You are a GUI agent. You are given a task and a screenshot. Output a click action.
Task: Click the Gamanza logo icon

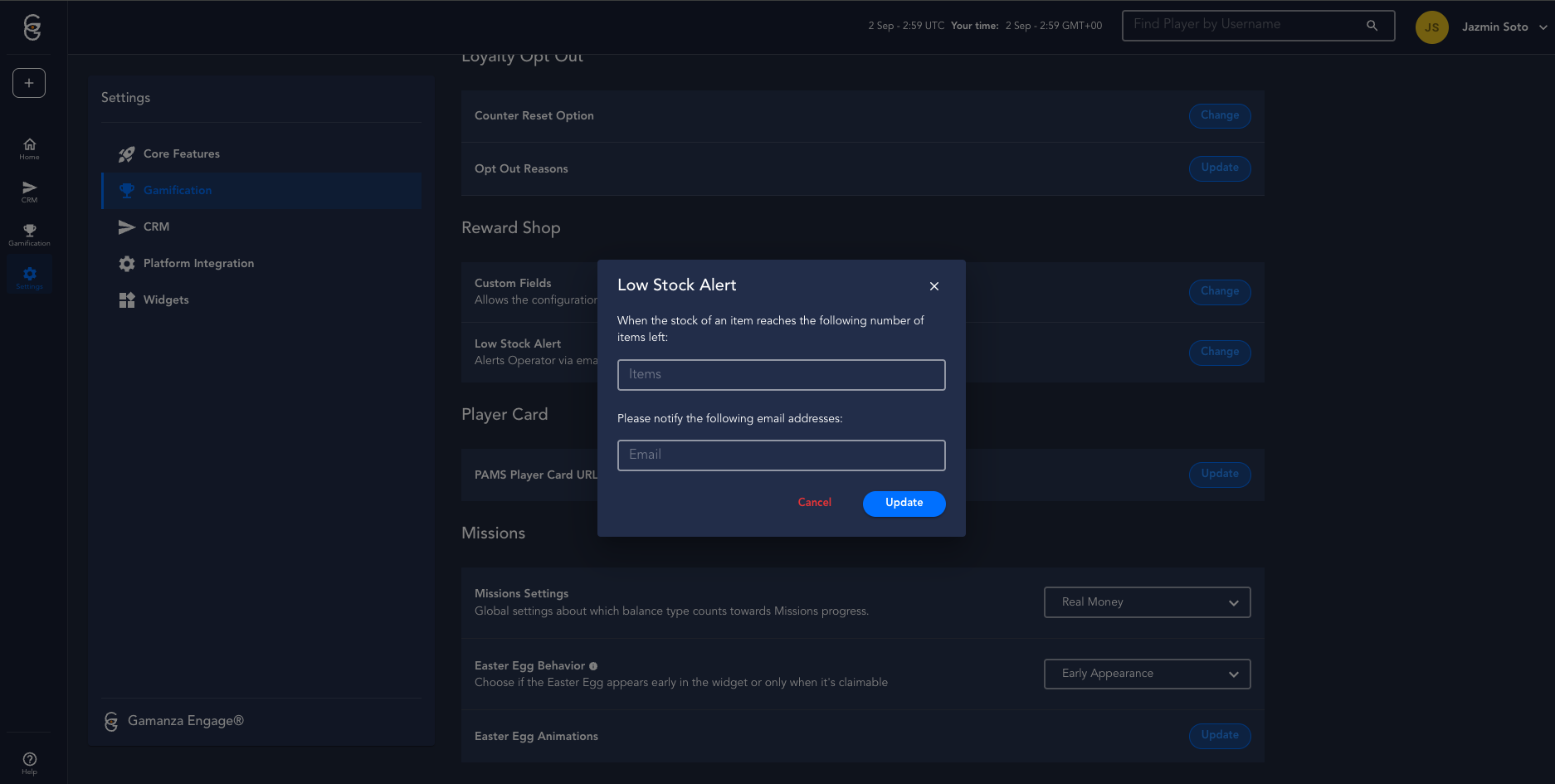point(32,27)
